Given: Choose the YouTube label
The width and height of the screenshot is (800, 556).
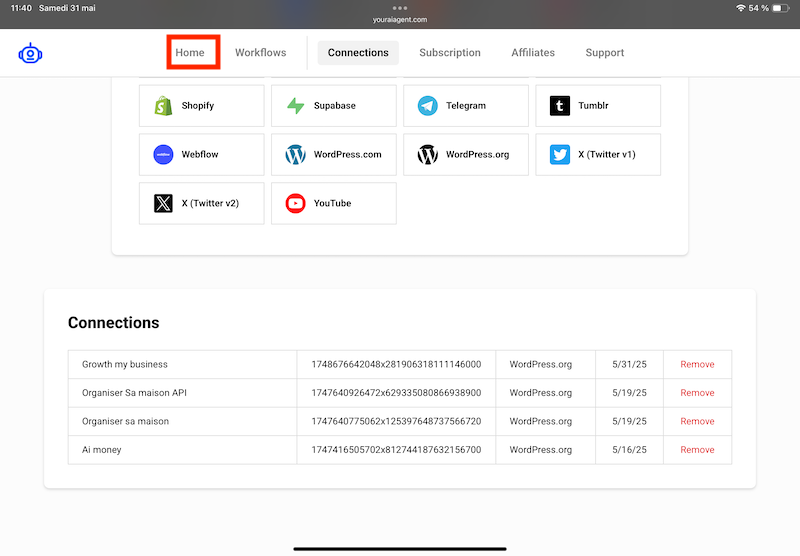Looking at the screenshot, I should [x=333, y=203].
